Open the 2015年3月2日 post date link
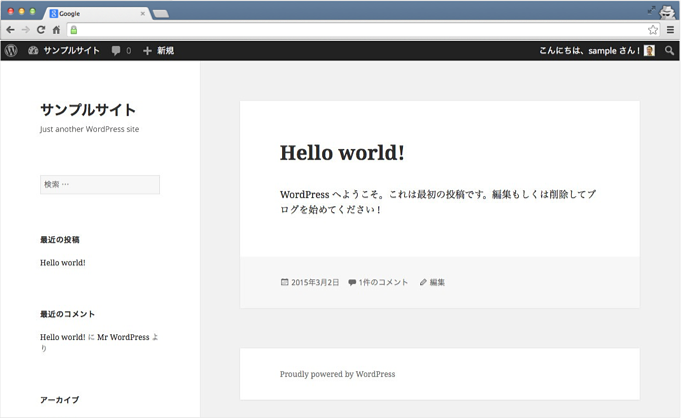681x418 pixels. coord(315,282)
